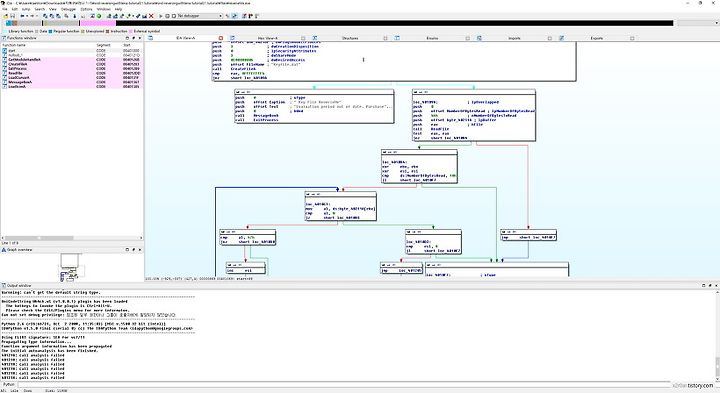Float the Output window panel
Viewport: 720px width, 393px height.
[704, 286]
